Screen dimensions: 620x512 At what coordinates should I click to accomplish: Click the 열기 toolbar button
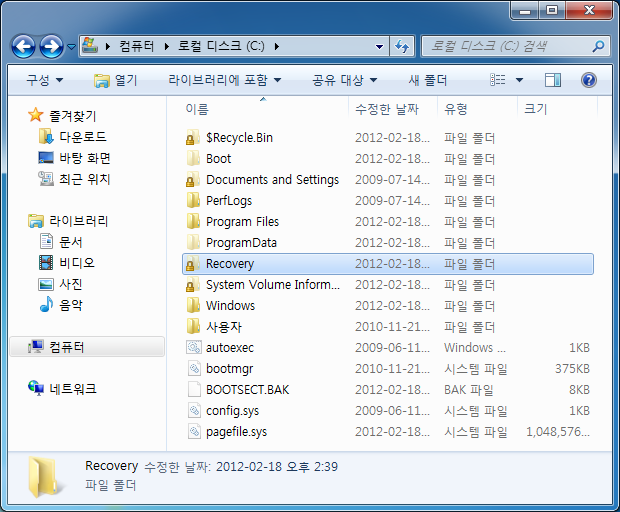pos(115,80)
